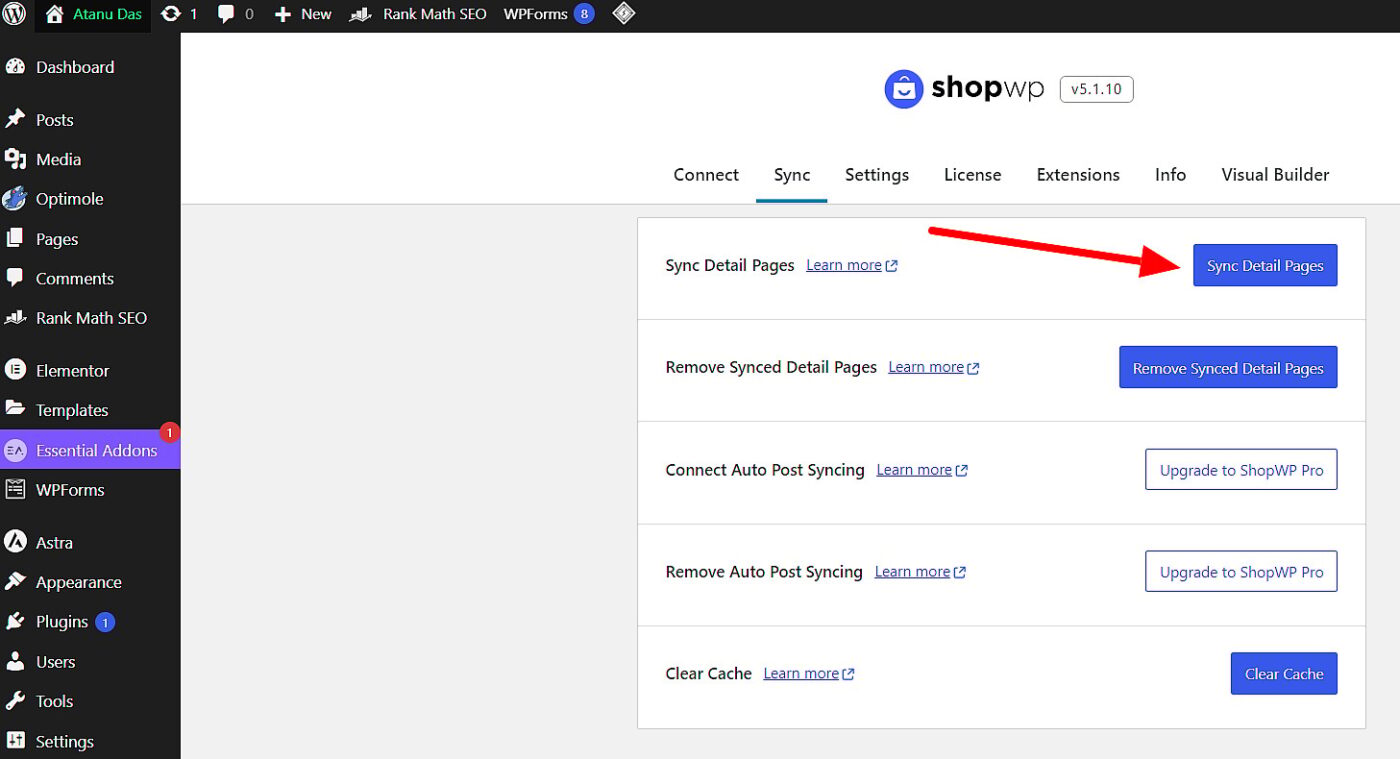Switch to the Visual Builder tab
The height and width of the screenshot is (759, 1400).
click(1275, 174)
